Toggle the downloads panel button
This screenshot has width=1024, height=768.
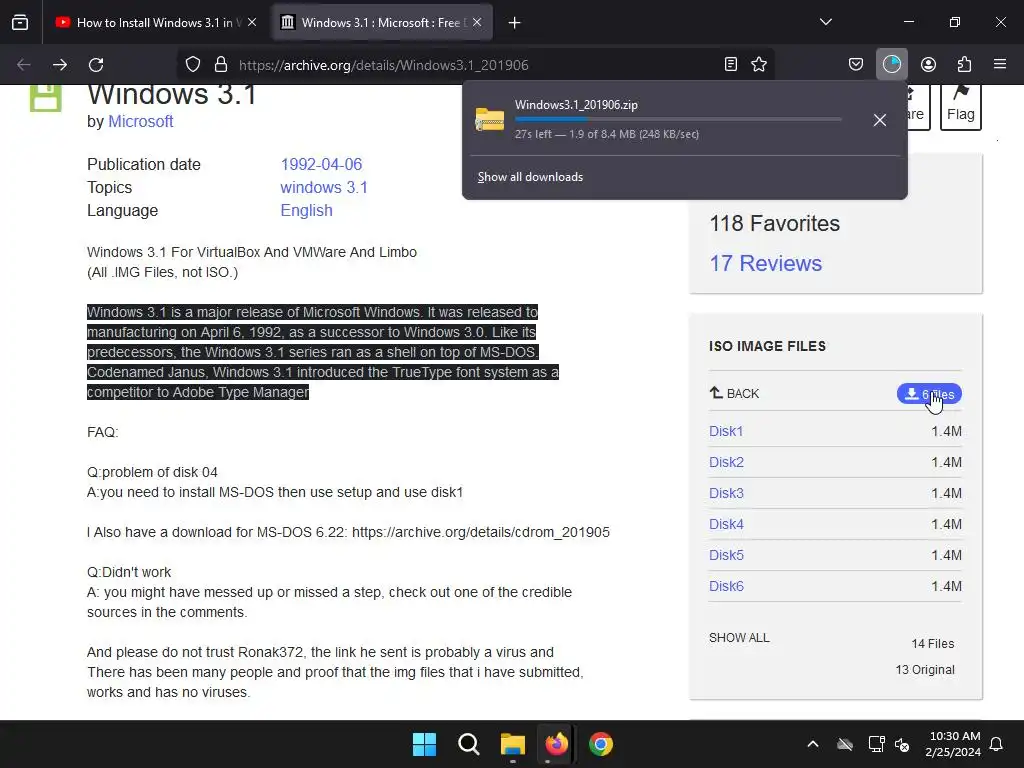(x=891, y=65)
